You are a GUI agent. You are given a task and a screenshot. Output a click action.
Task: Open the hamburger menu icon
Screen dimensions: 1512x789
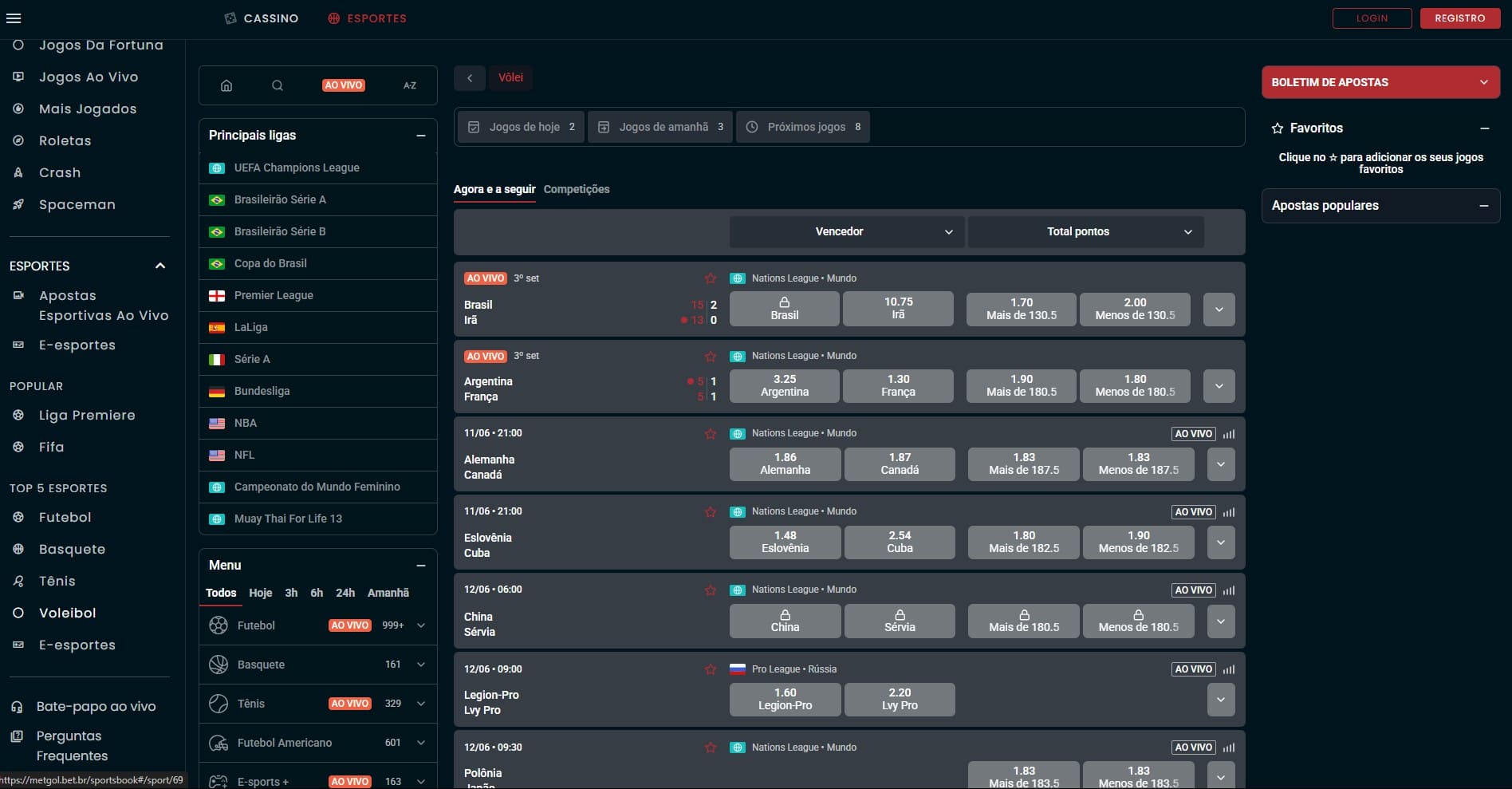14,18
